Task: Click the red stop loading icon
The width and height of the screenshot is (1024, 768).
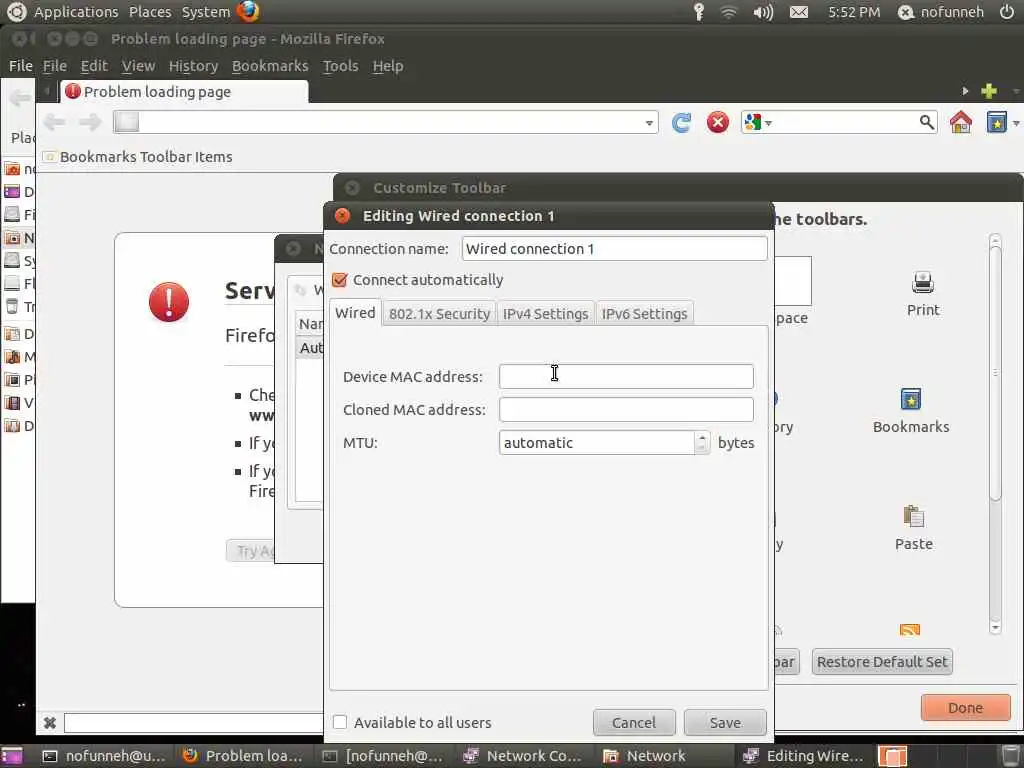Action: pos(718,122)
